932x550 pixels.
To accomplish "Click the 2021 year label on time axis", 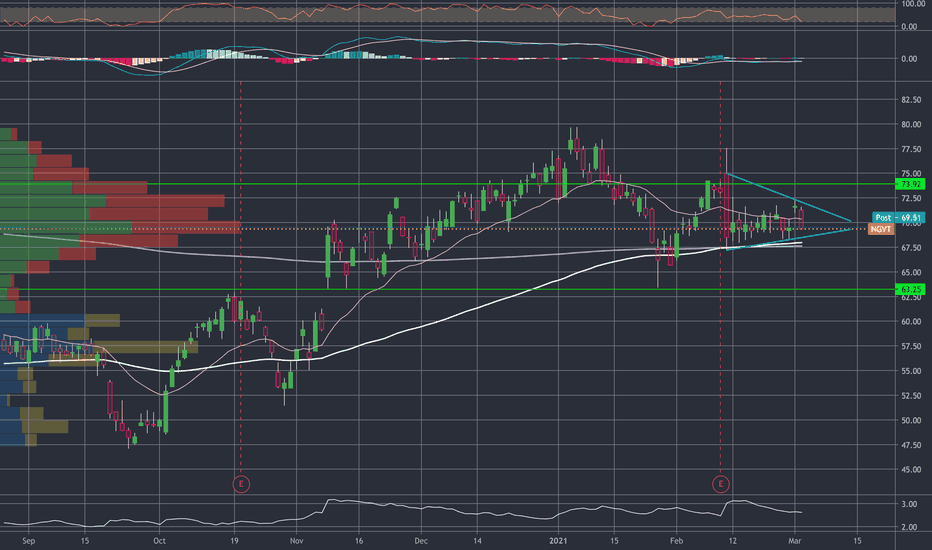I will point(558,541).
